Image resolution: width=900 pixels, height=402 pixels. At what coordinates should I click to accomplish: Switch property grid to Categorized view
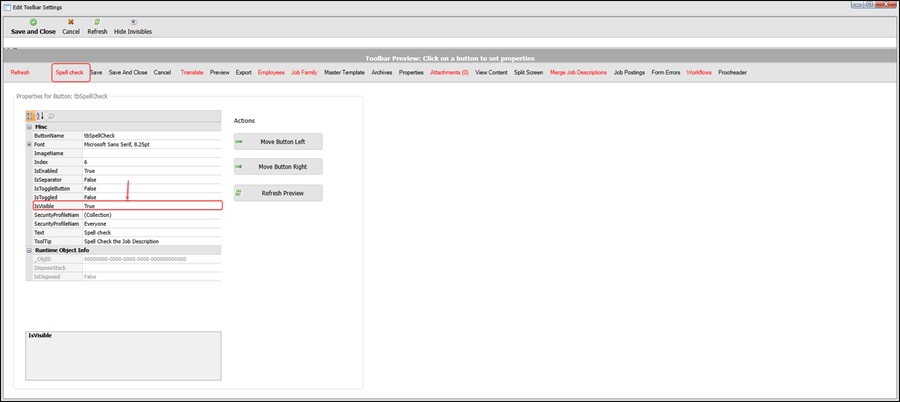coord(31,116)
